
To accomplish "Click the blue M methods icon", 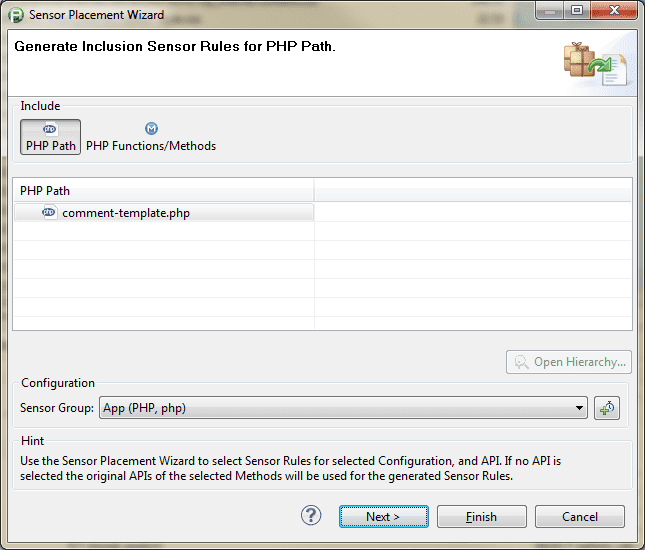I will click(x=151, y=128).
